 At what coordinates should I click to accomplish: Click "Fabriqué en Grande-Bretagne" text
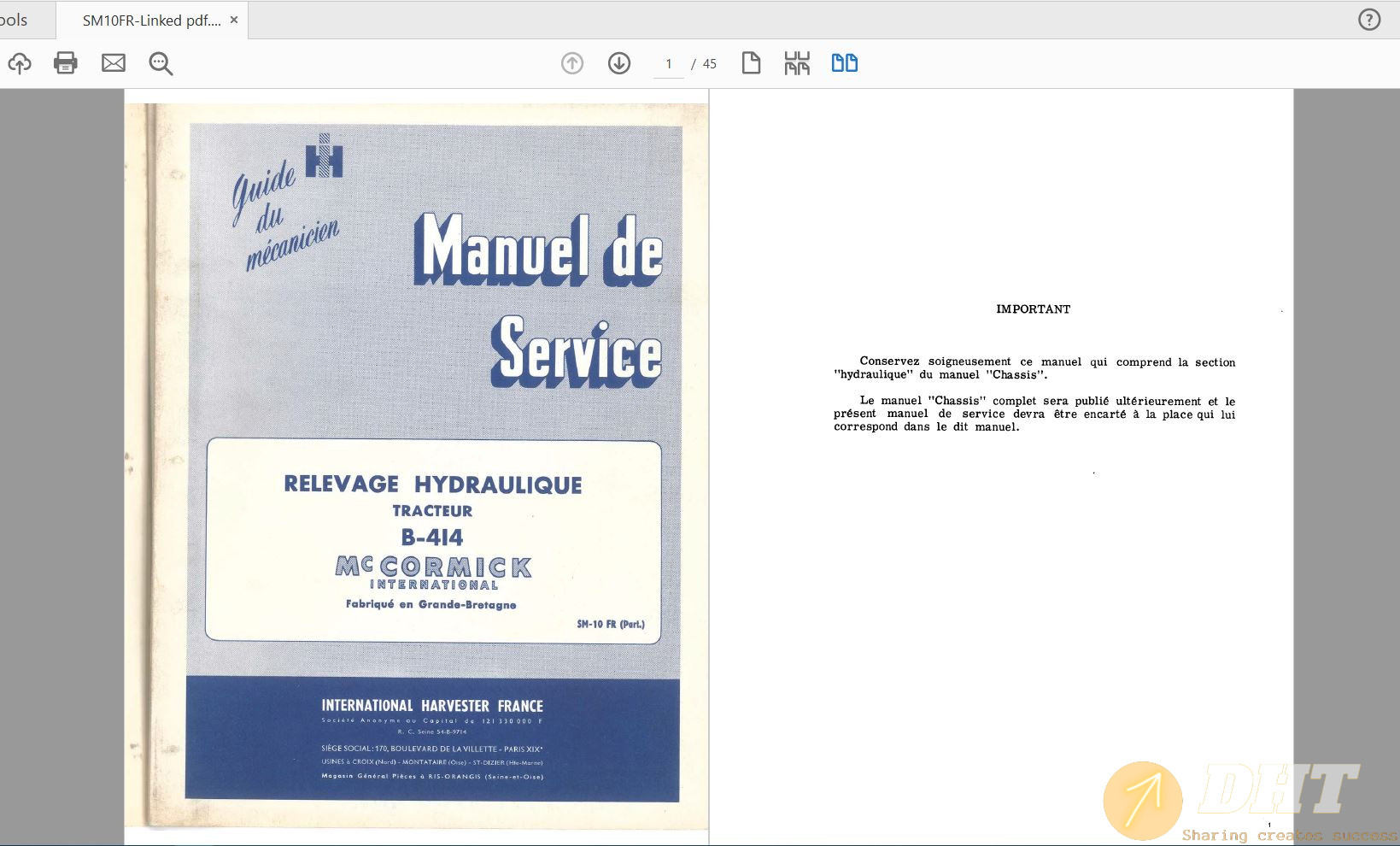pos(431,604)
